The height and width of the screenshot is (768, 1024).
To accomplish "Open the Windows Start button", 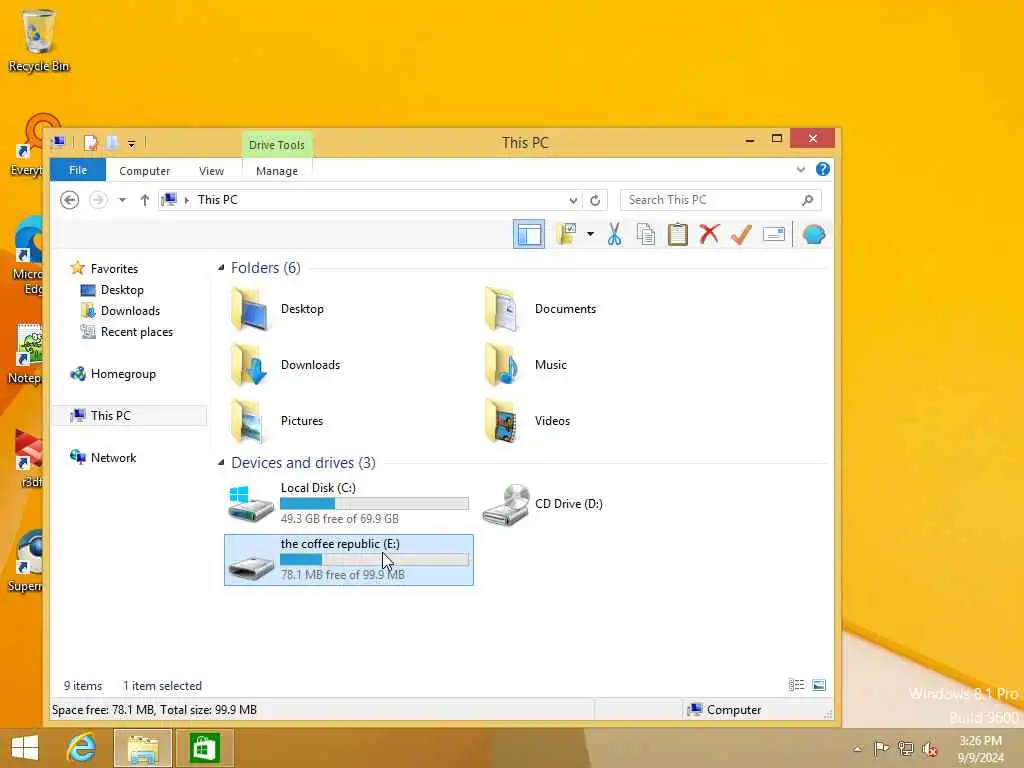I will click(25, 748).
